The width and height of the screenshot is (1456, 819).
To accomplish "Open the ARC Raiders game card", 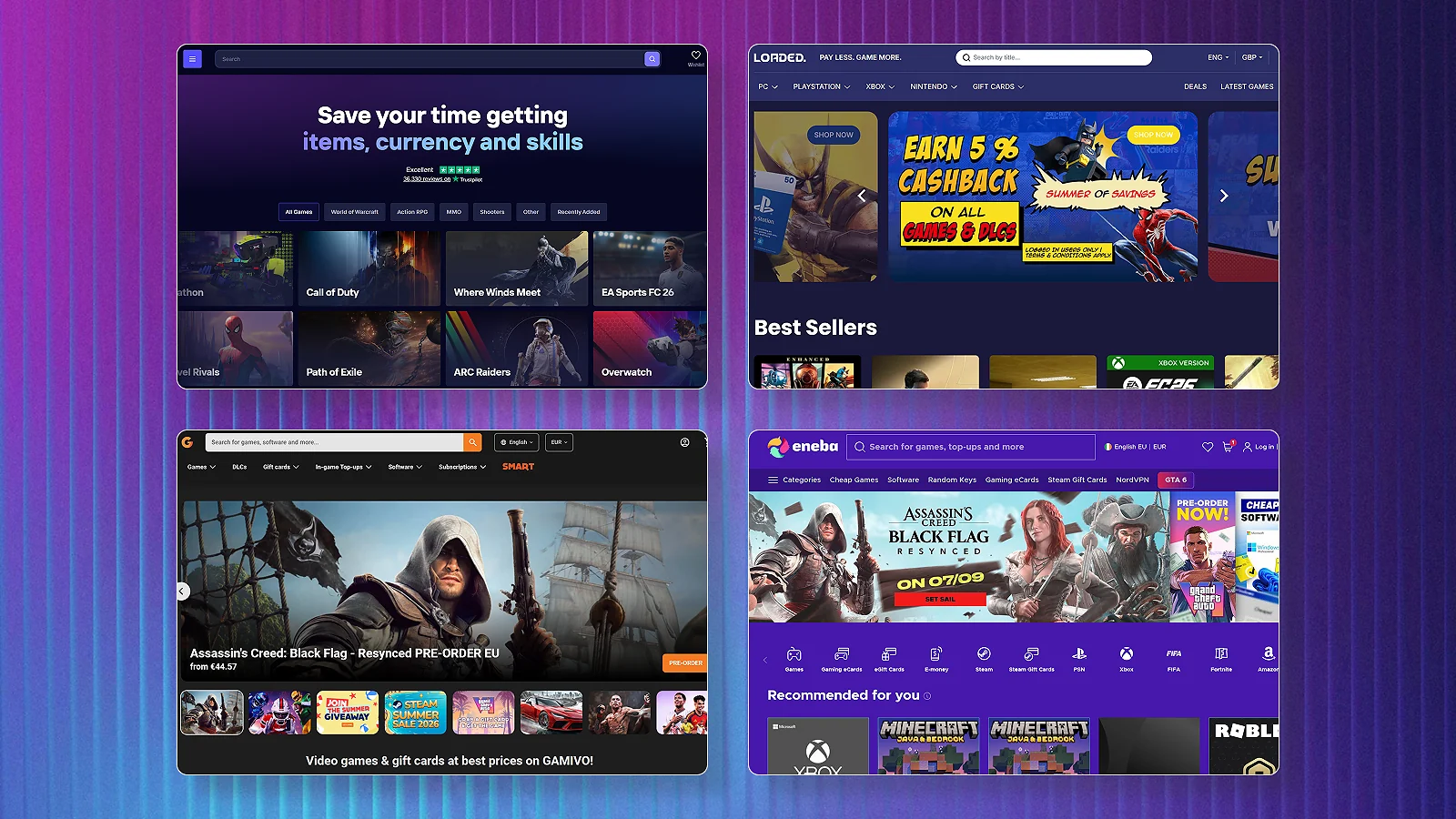I will pyautogui.click(x=517, y=349).
